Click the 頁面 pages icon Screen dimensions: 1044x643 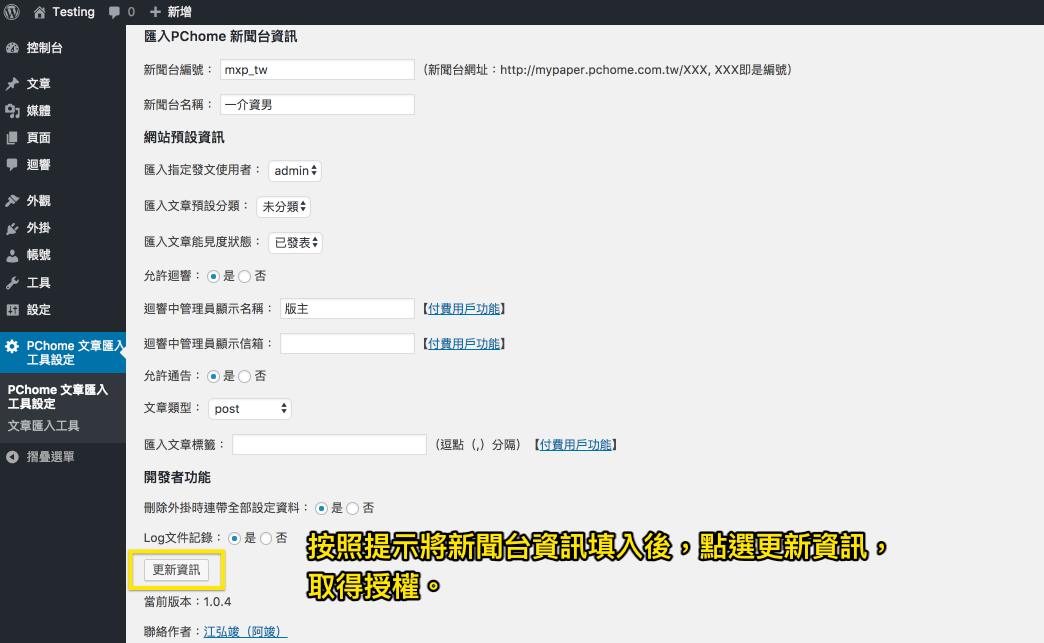(12, 138)
